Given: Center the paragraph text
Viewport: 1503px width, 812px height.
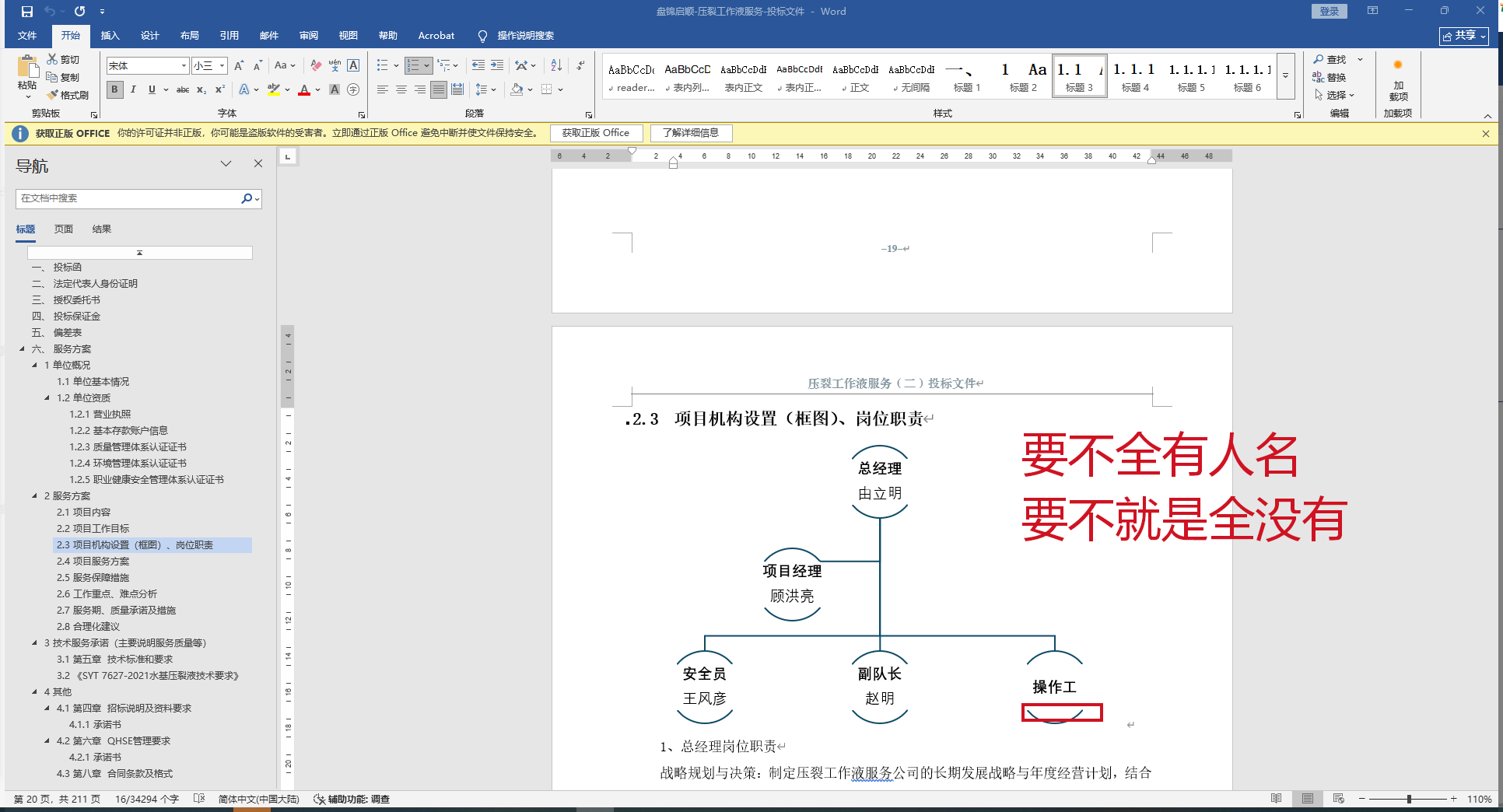Looking at the screenshot, I should coord(401,89).
